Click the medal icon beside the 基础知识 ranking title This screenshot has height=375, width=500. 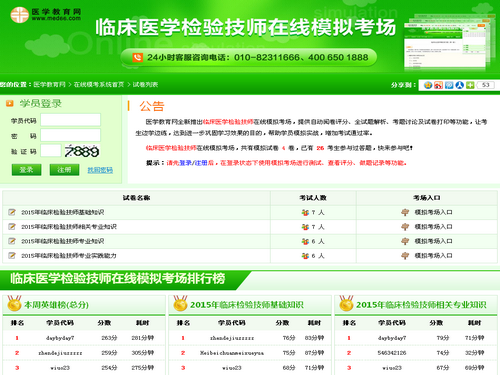pos(180,303)
